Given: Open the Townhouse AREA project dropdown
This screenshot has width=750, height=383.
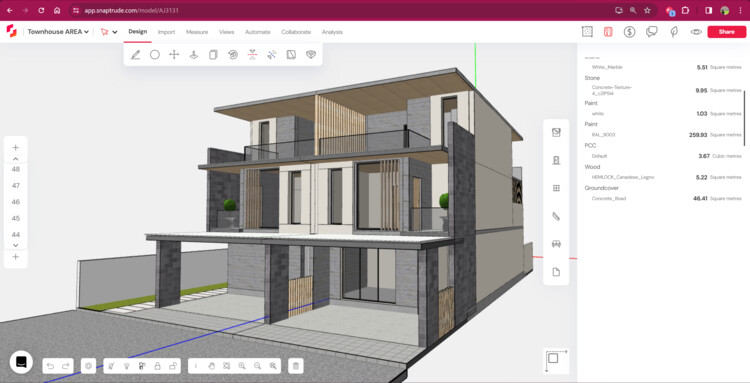Looking at the screenshot, I should (x=58, y=32).
